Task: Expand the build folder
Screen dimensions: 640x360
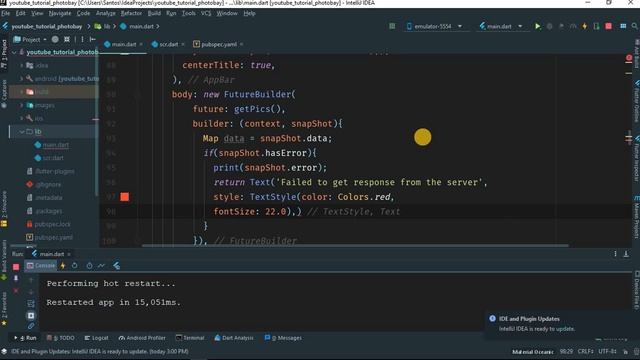Action: tap(22, 92)
